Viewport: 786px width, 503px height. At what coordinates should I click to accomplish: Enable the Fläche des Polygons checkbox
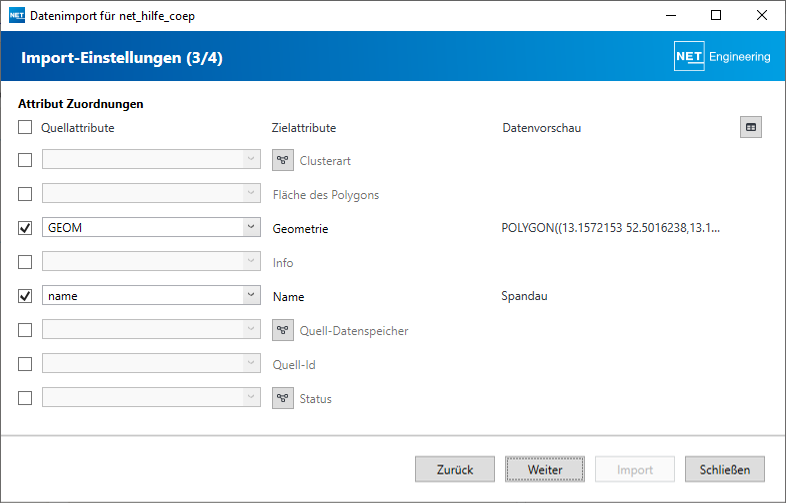click(25, 194)
